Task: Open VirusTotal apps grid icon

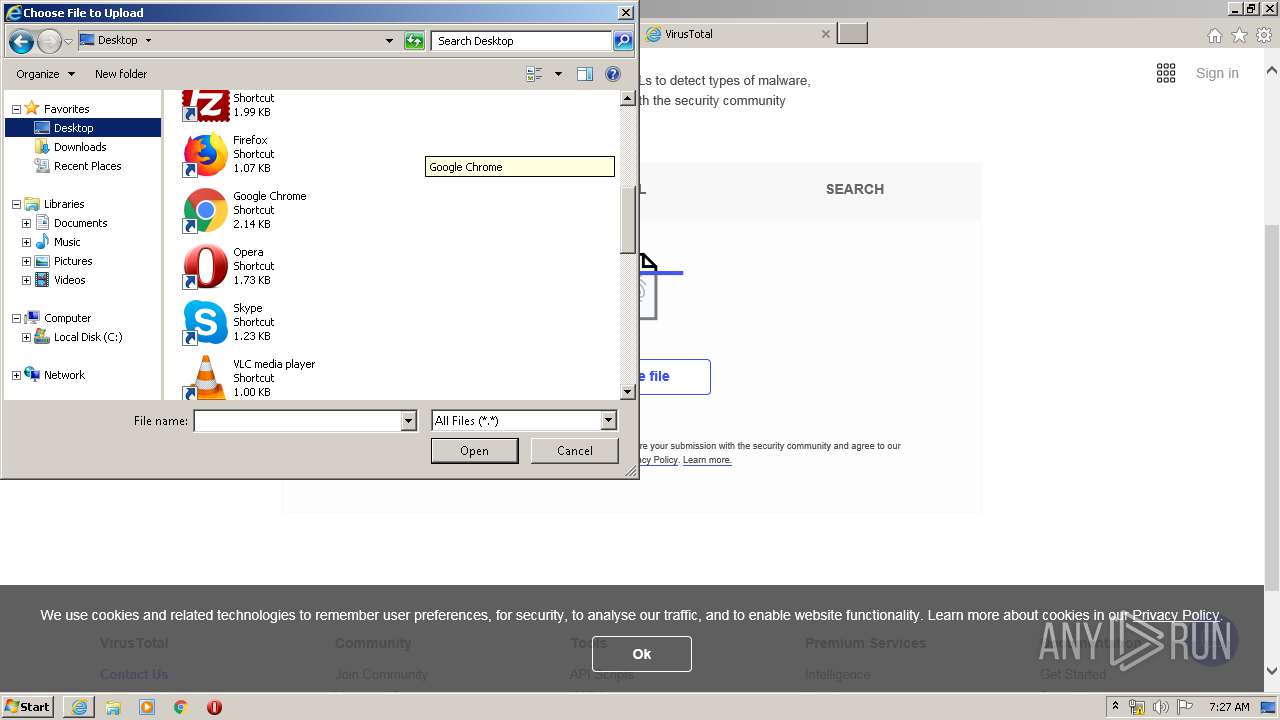Action: tap(1166, 73)
